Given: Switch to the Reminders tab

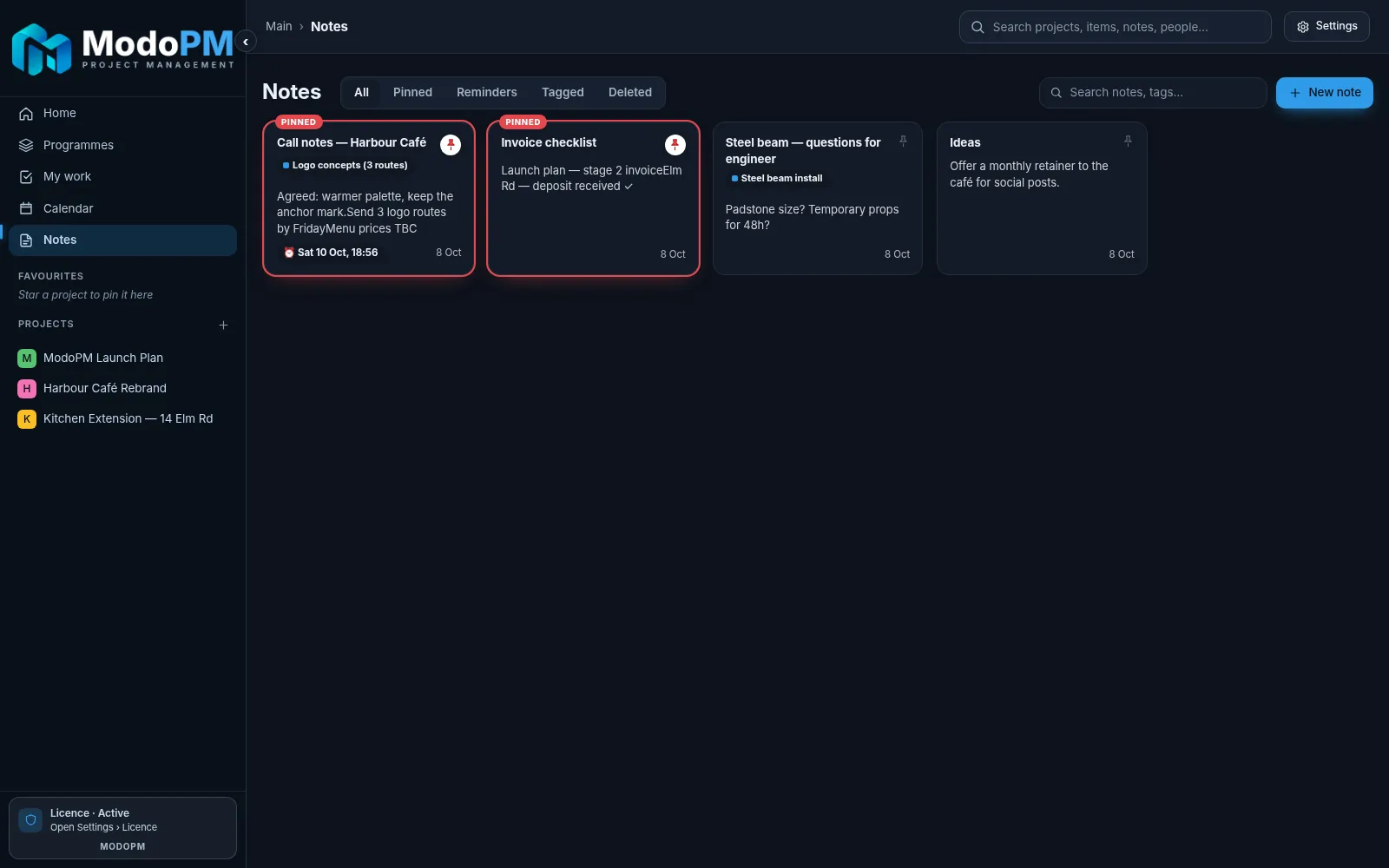Looking at the screenshot, I should [x=486, y=93].
